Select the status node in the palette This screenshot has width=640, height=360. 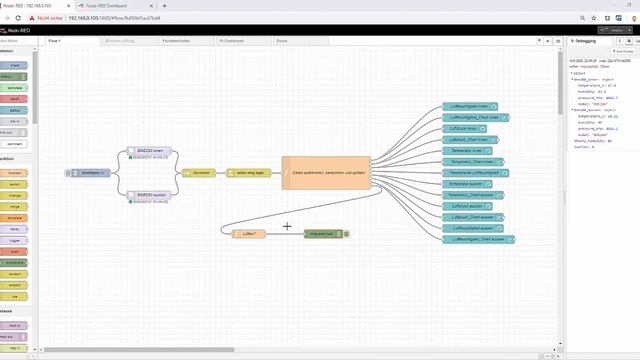tap(14, 110)
